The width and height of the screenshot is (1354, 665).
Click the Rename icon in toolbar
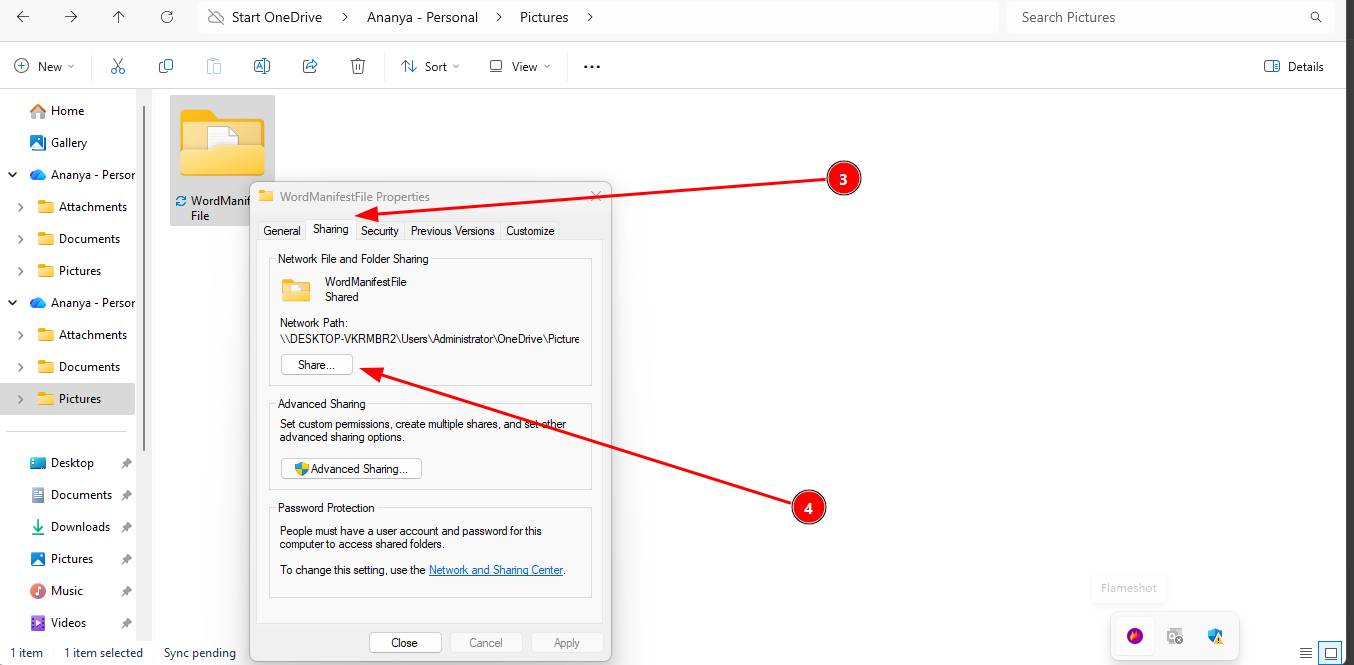point(262,66)
